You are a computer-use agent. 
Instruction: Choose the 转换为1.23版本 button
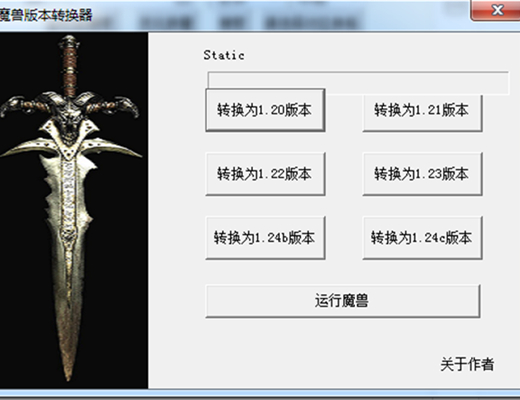(x=422, y=174)
